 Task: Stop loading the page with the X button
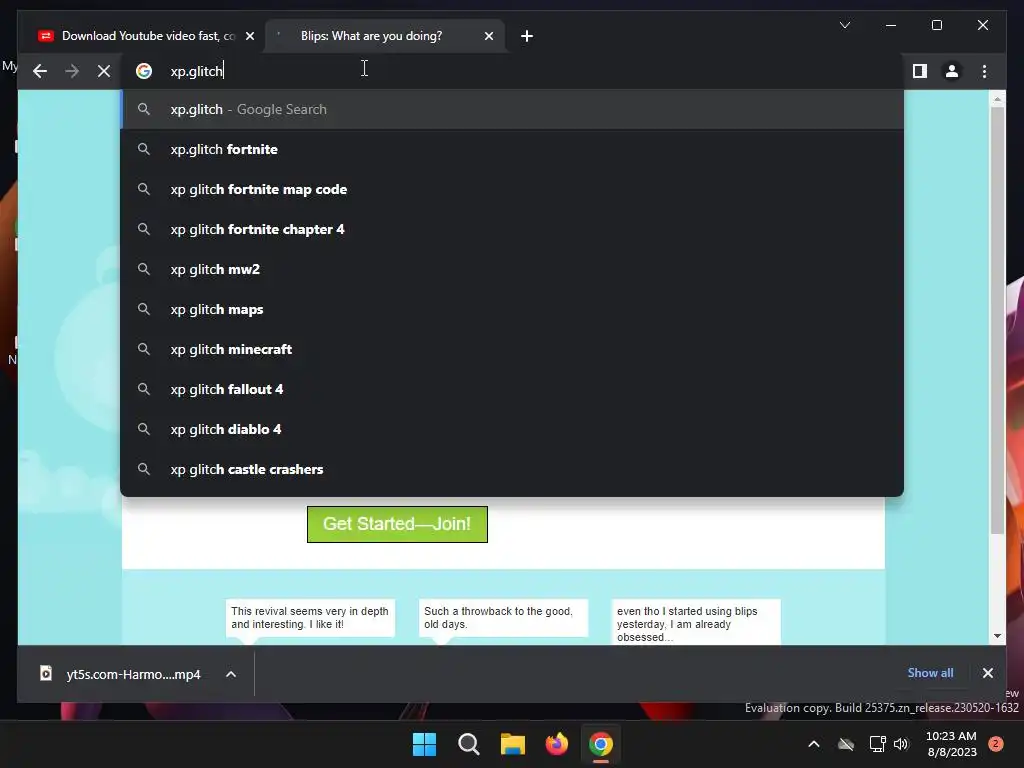click(104, 71)
